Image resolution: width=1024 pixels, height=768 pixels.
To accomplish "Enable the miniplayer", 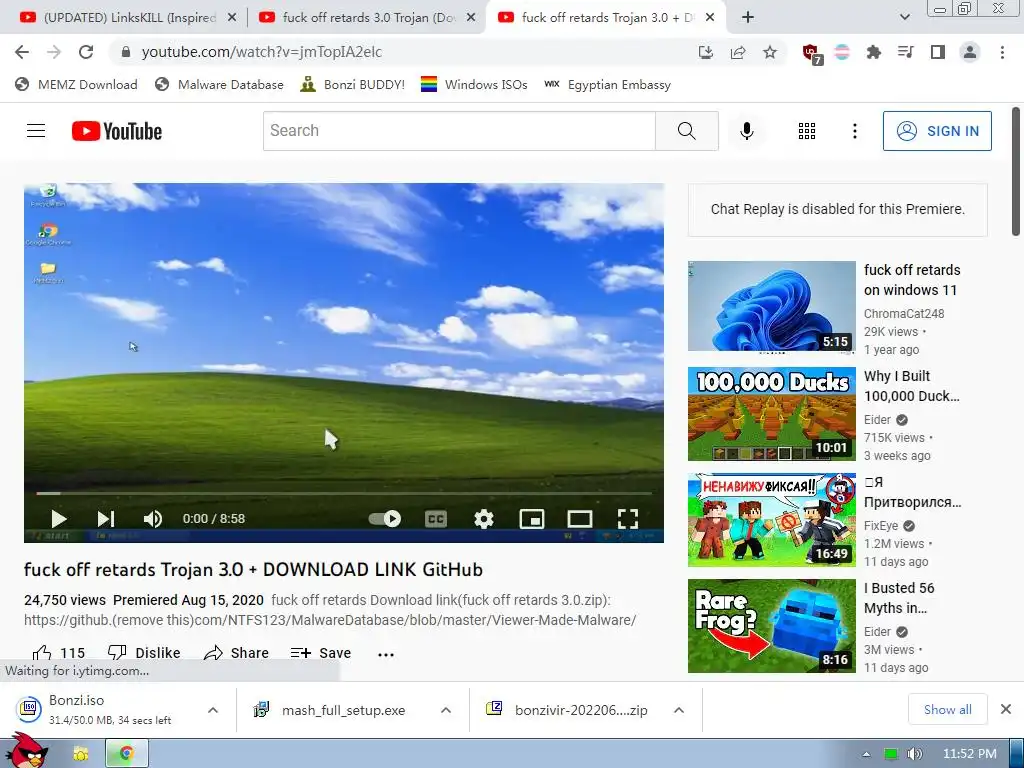I will [532, 519].
